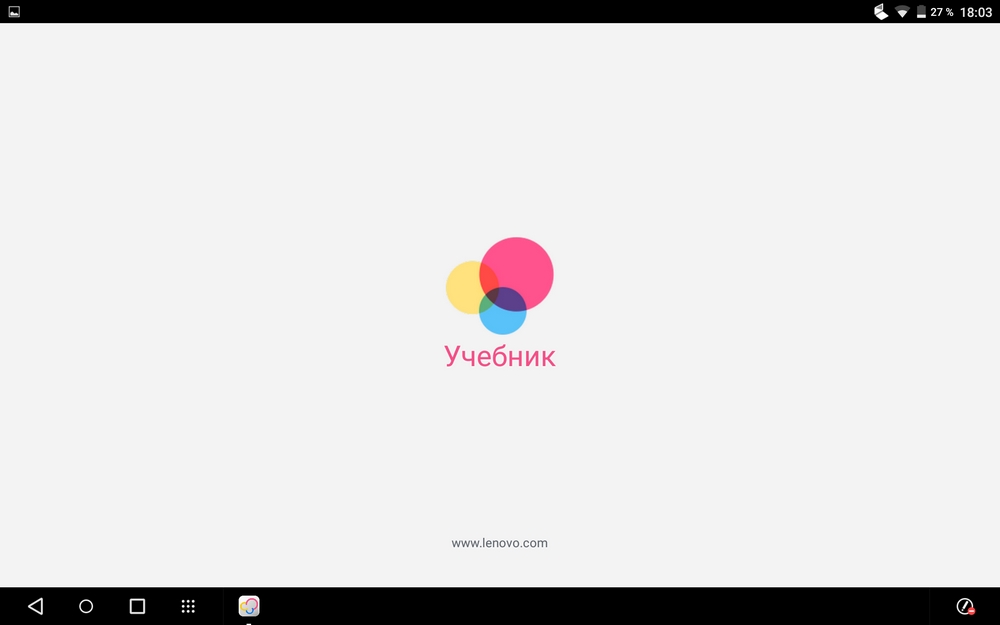Tap the Android home circle button
Image resolution: width=1000 pixels, height=625 pixels.
point(86,606)
